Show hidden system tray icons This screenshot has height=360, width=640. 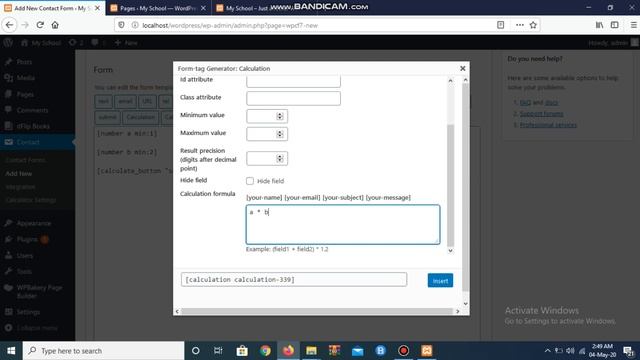tap(547, 351)
